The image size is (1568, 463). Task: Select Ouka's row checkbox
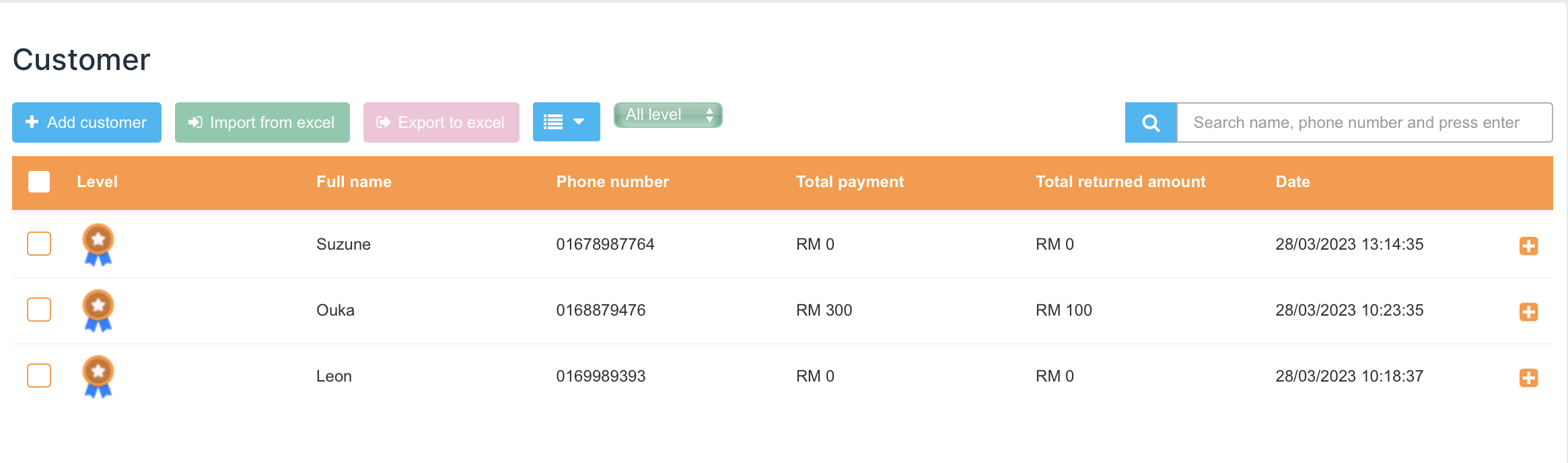click(x=39, y=310)
